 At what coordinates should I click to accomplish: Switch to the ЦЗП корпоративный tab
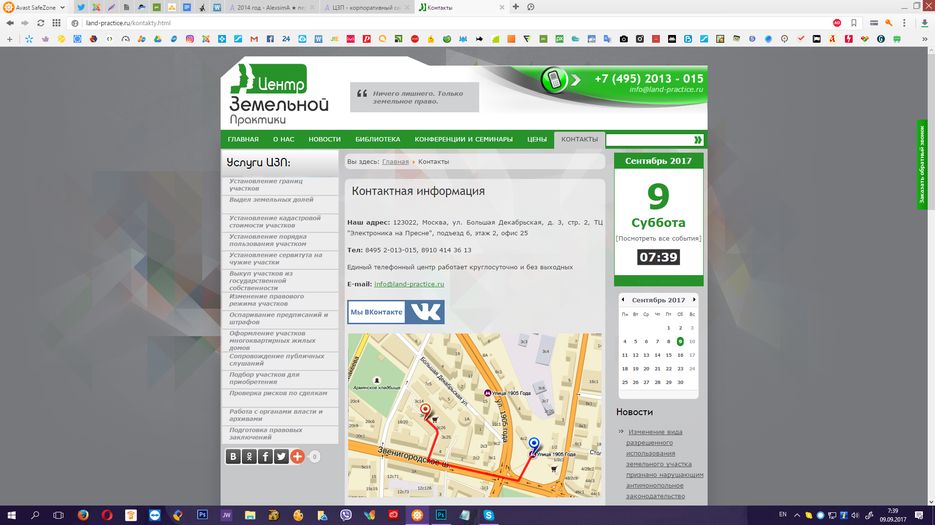pos(366,7)
